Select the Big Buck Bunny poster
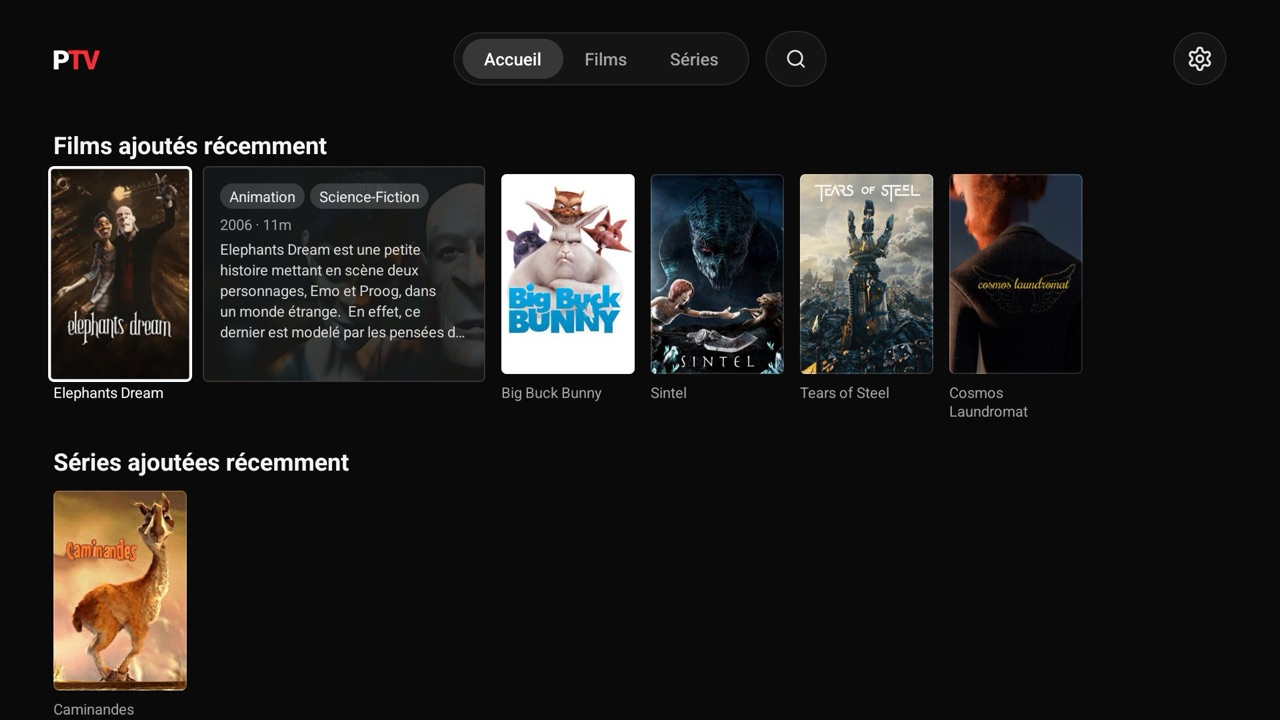 click(x=568, y=274)
